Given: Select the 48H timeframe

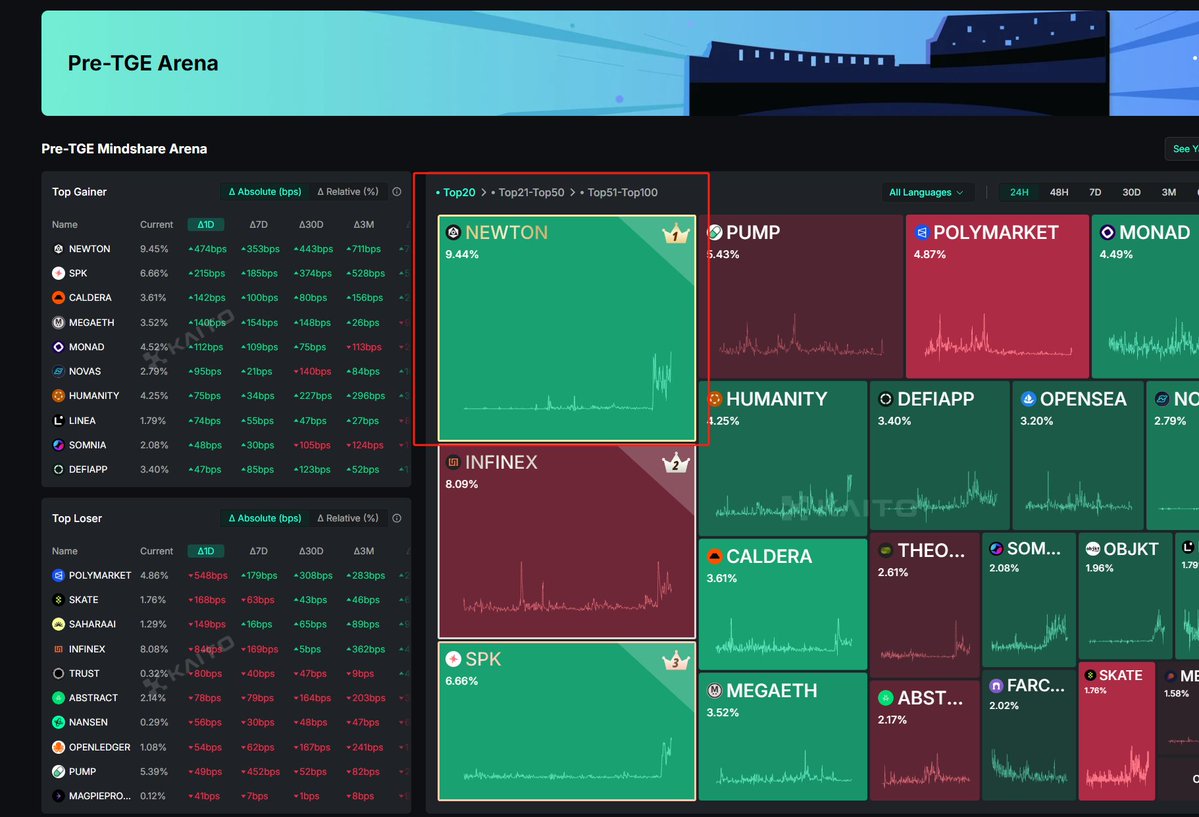Looking at the screenshot, I should (1059, 192).
